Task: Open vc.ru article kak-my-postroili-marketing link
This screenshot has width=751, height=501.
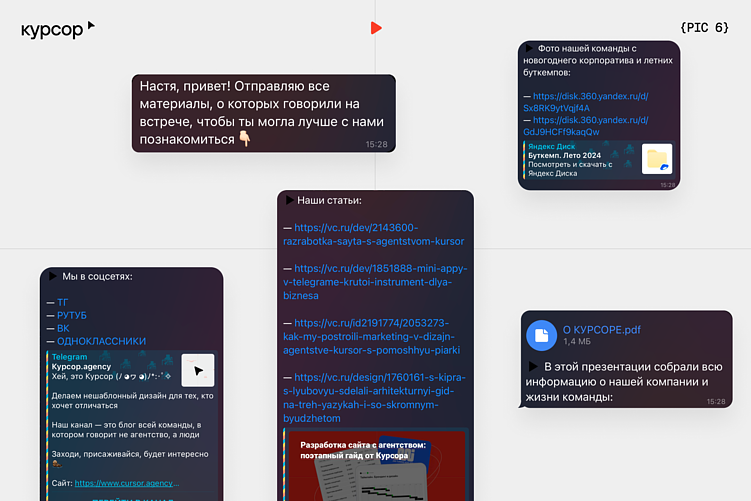Action: [372, 336]
